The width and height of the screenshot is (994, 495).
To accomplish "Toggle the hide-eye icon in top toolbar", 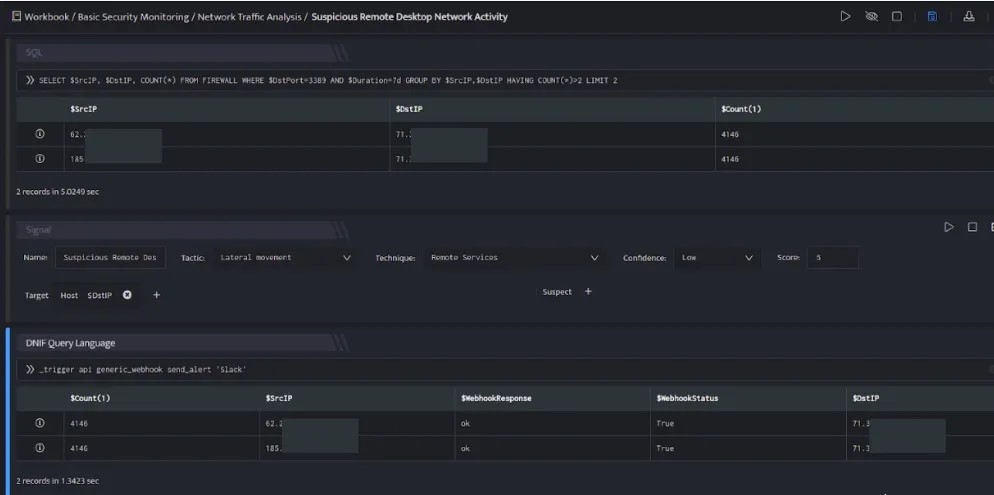I will (872, 16).
